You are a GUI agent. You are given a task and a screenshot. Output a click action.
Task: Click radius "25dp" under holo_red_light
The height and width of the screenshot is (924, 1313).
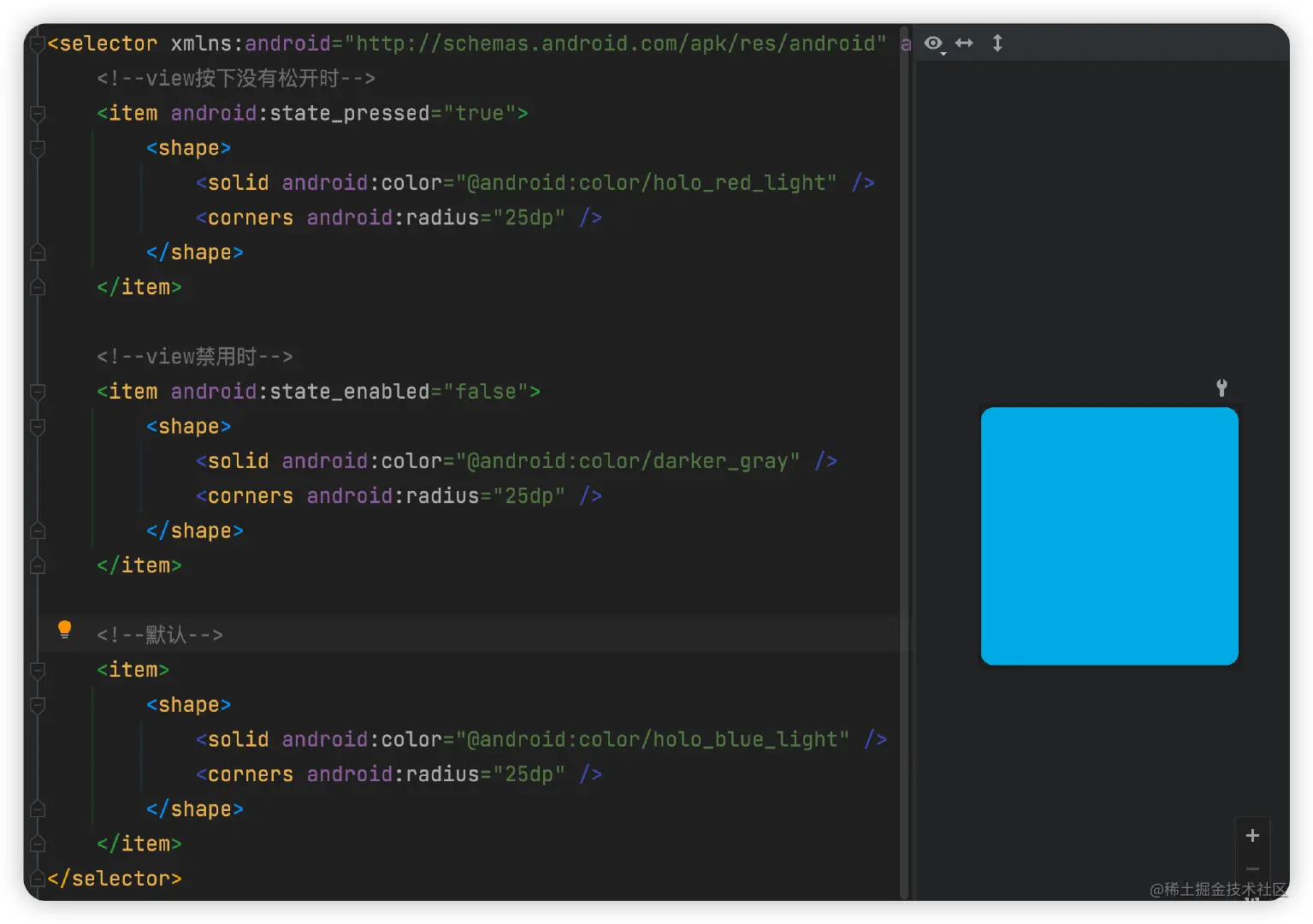click(529, 217)
